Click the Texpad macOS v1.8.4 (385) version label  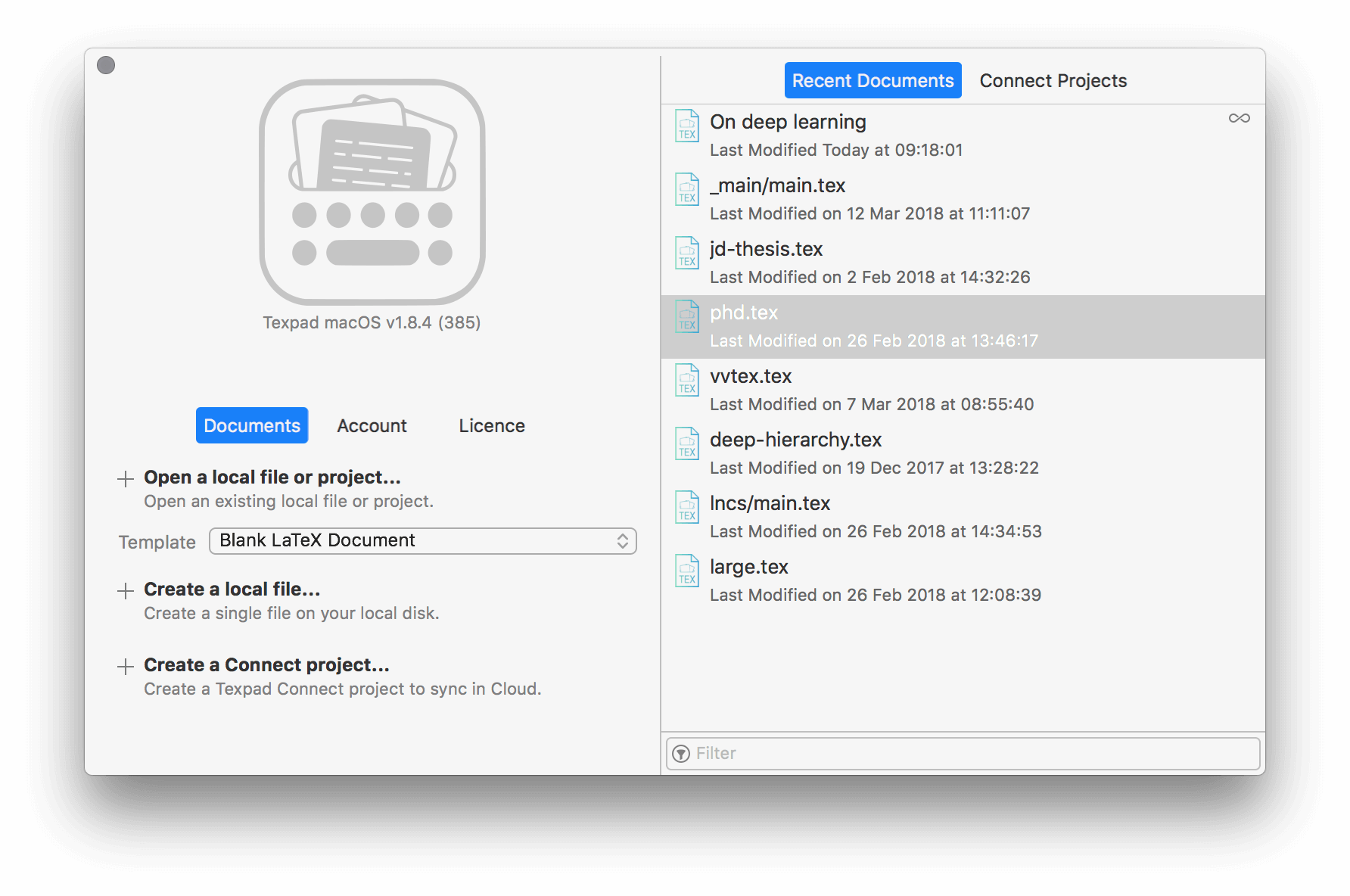click(x=372, y=322)
